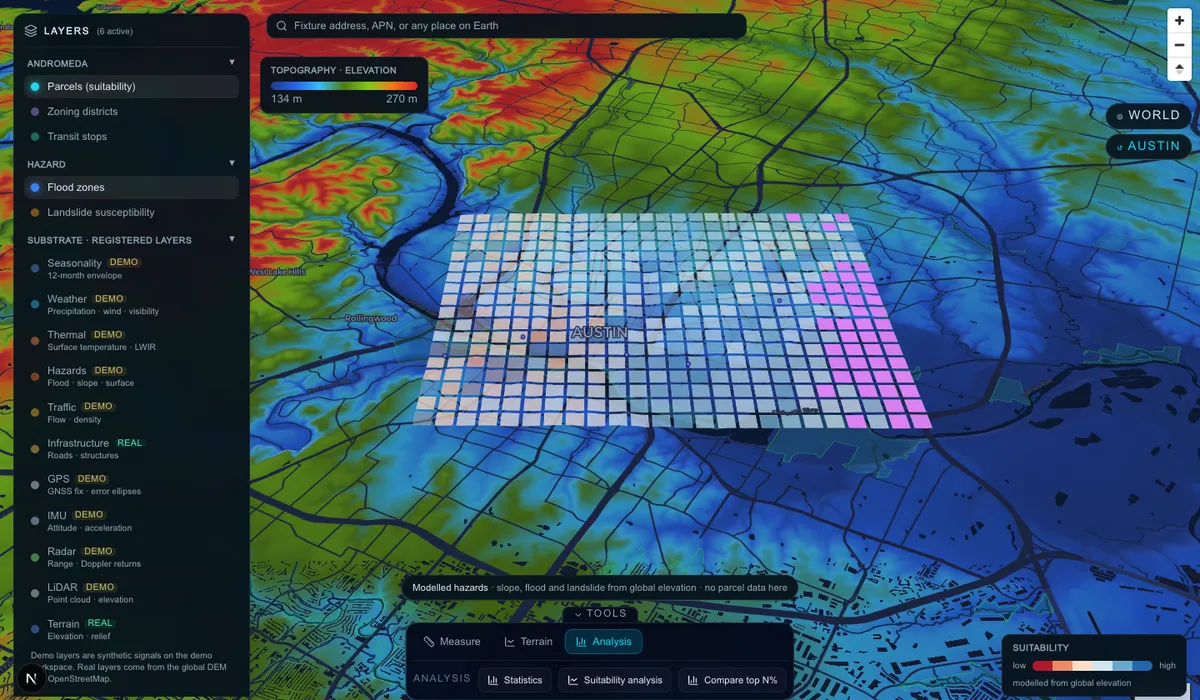The image size is (1200, 700).
Task: Click the Layers stack icon
Action: 31,31
